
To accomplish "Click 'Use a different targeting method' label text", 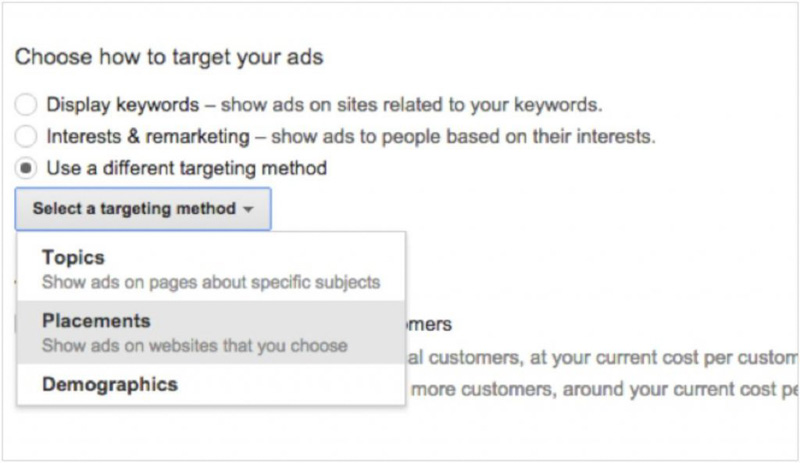I will coord(187,168).
